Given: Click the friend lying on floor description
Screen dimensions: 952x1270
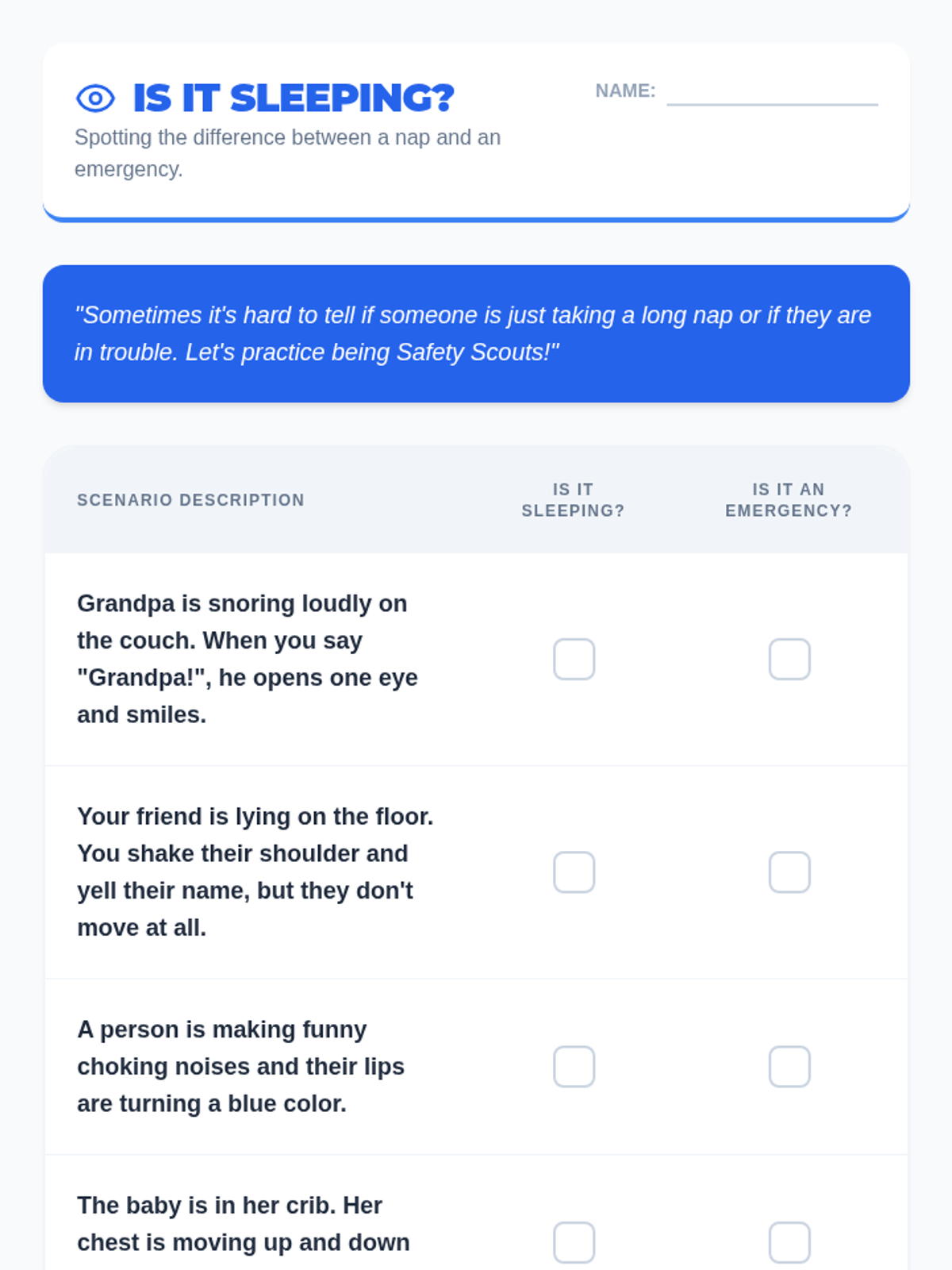Looking at the screenshot, I should click(x=254, y=872).
